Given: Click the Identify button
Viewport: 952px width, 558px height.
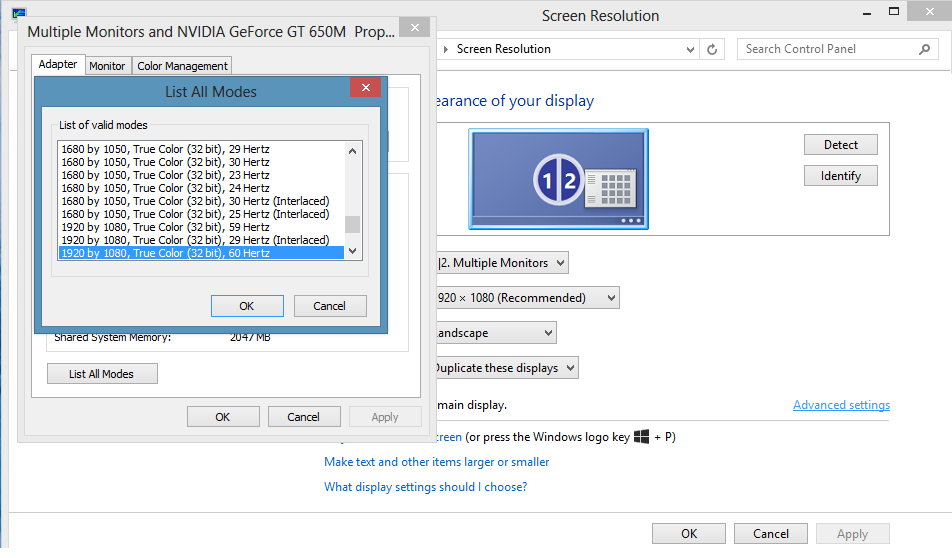Looking at the screenshot, I should tap(841, 175).
